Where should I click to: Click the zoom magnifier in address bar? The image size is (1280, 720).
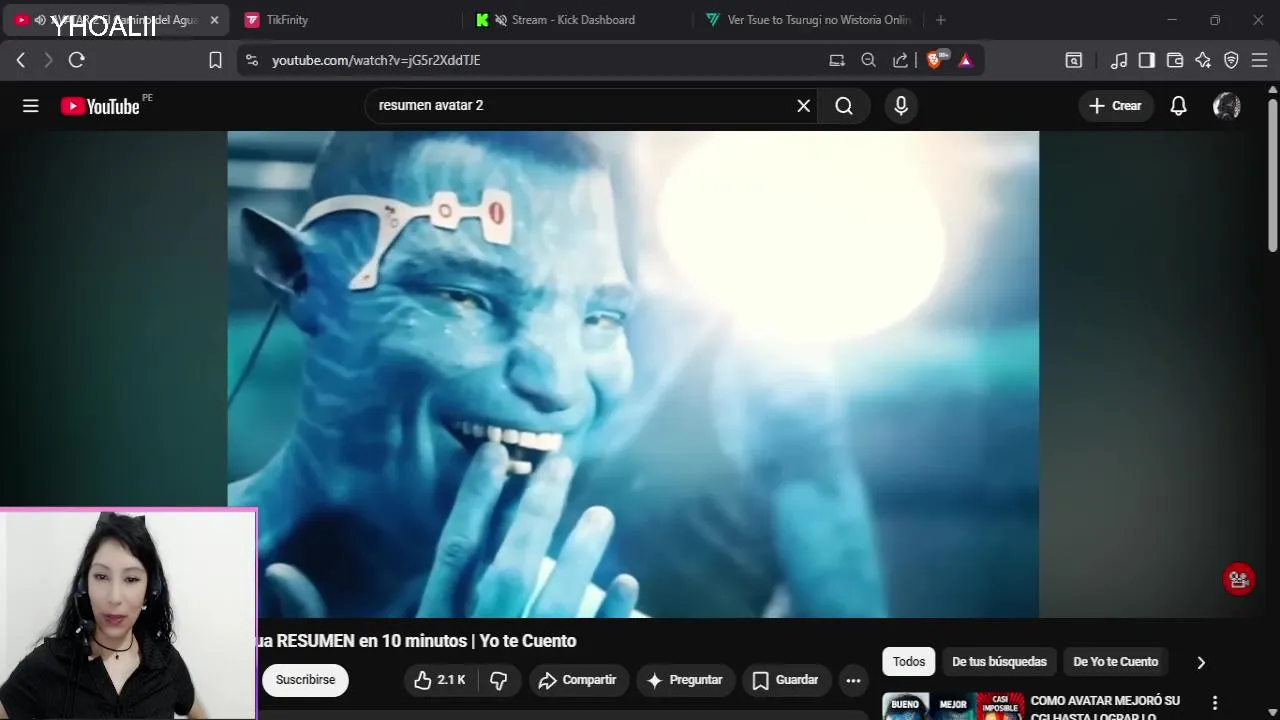coord(868,60)
